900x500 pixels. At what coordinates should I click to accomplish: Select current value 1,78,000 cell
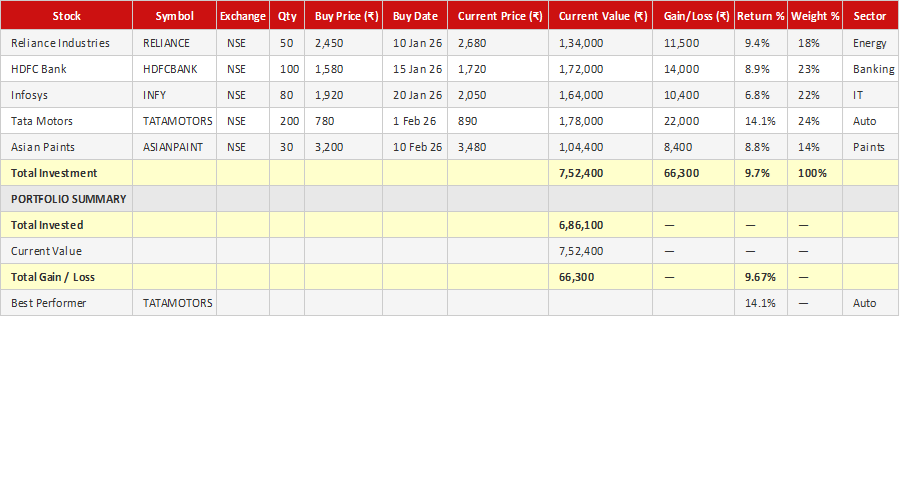click(600, 121)
